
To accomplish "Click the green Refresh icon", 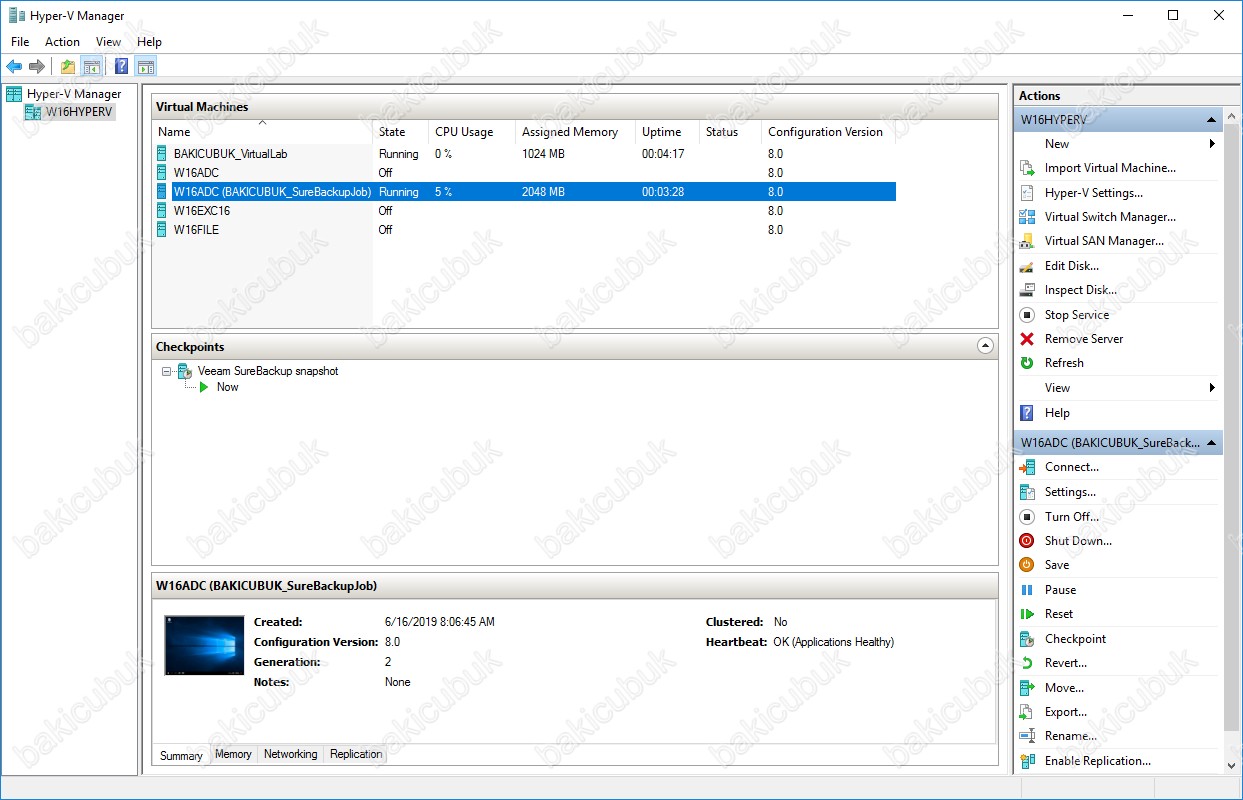I will coord(1026,363).
